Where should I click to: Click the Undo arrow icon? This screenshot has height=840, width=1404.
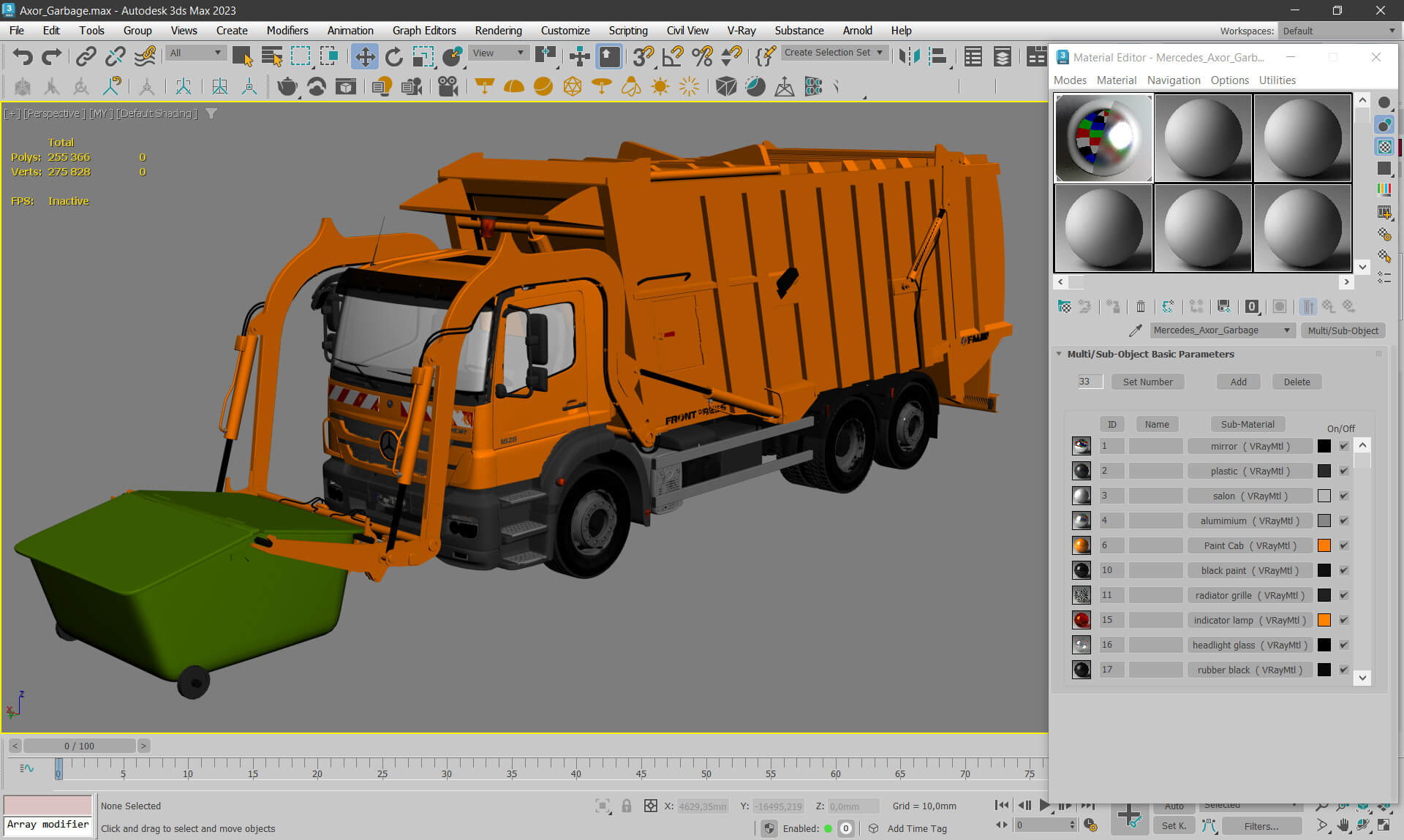pos(23,56)
